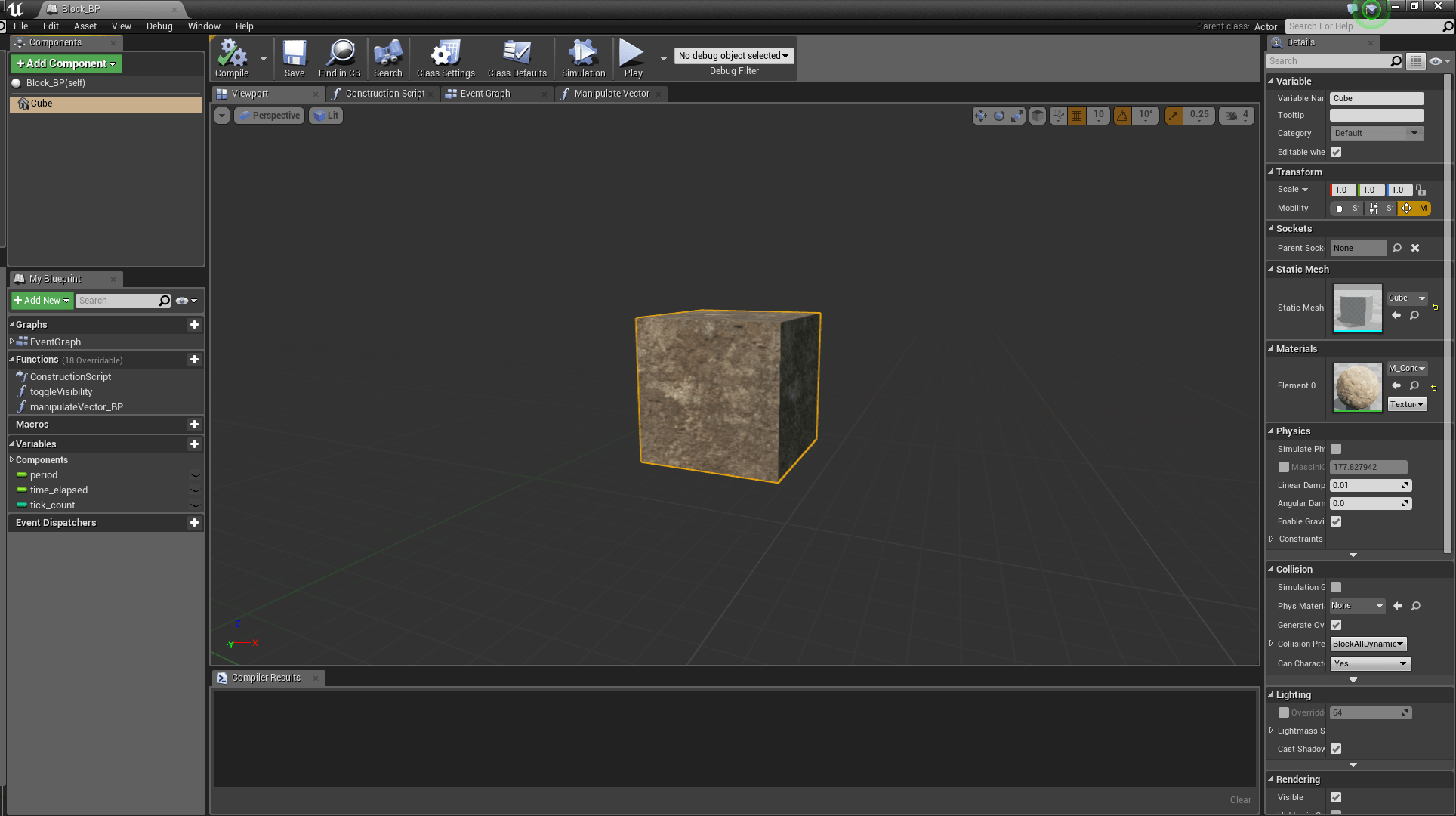Expand the EventGraph tree item
This screenshot has height=816, width=1456.
11,342
